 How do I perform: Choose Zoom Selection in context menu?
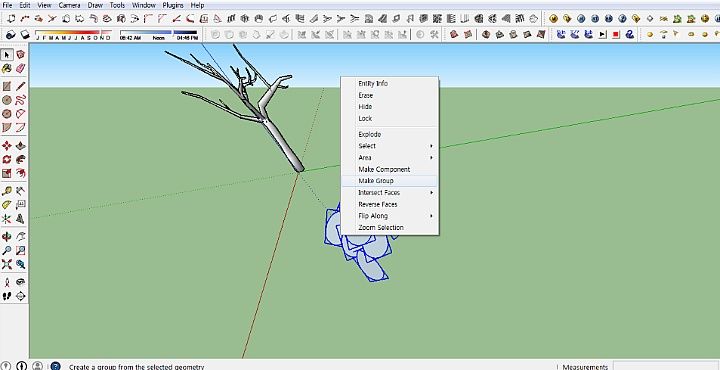point(390,227)
